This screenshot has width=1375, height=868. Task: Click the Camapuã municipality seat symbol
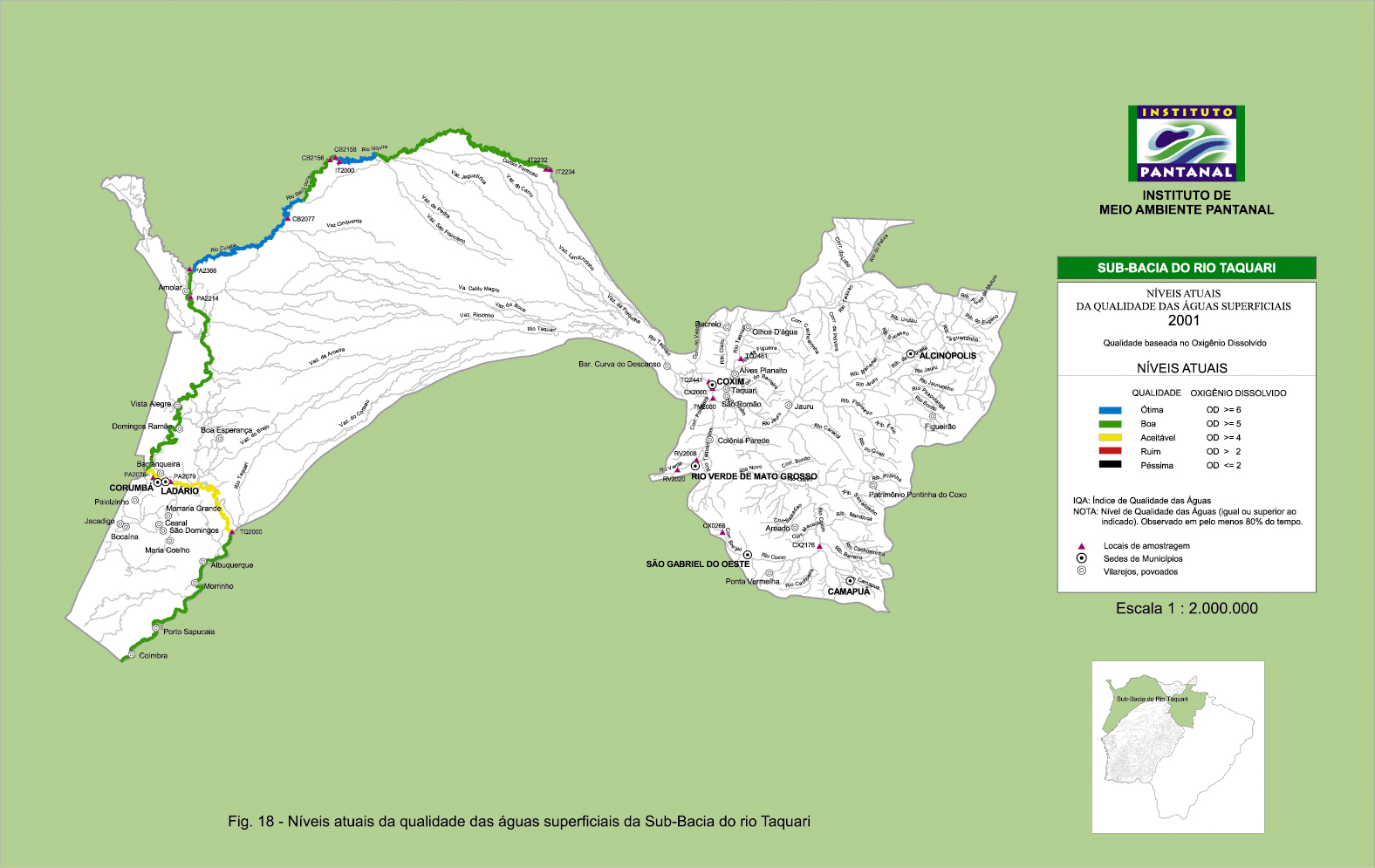(x=850, y=581)
